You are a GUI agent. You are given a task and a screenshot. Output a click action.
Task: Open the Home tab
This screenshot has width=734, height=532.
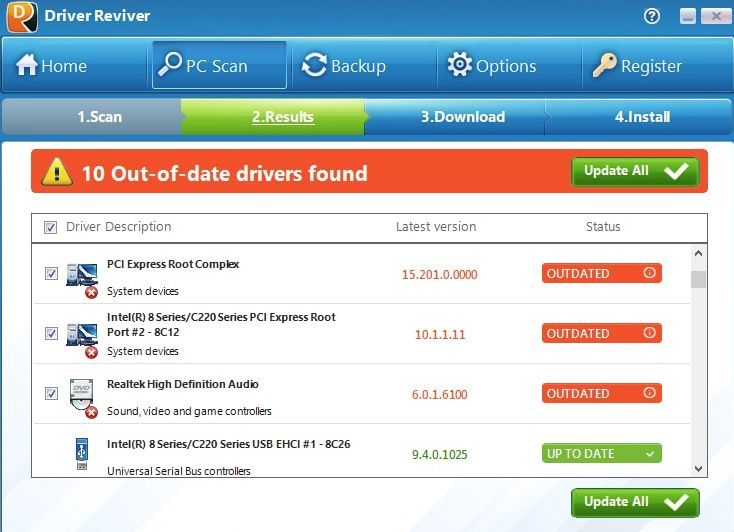pos(75,65)
